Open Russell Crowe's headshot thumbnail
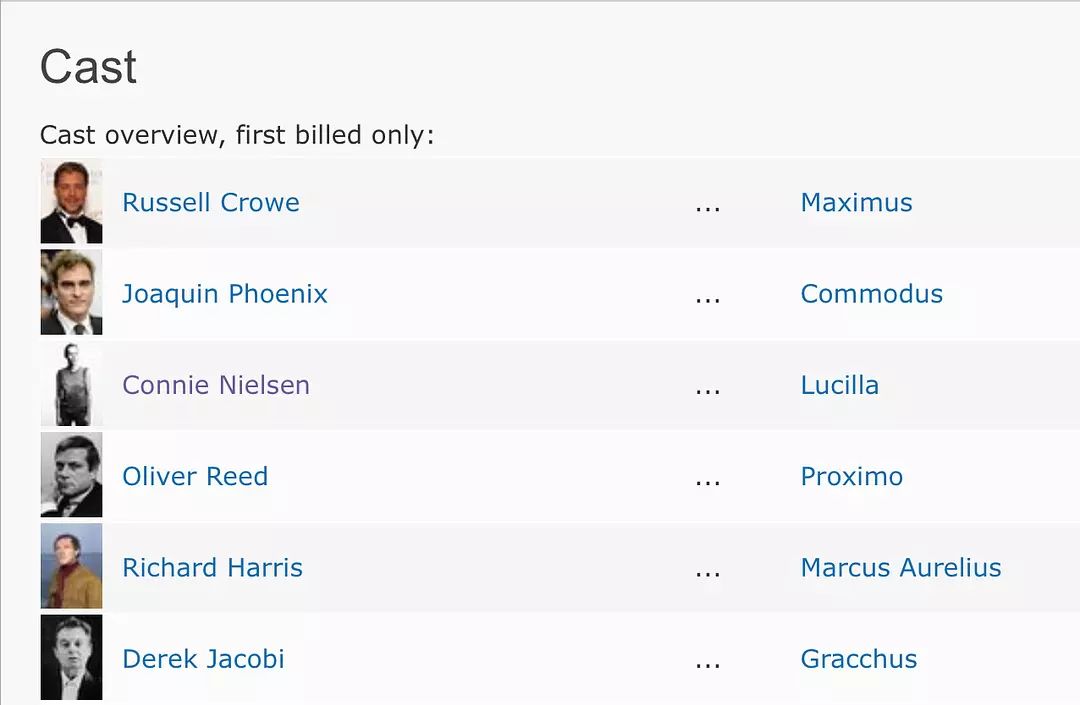Image resolution: width=1080 pixels, height=705 pixels. point(72,202)
